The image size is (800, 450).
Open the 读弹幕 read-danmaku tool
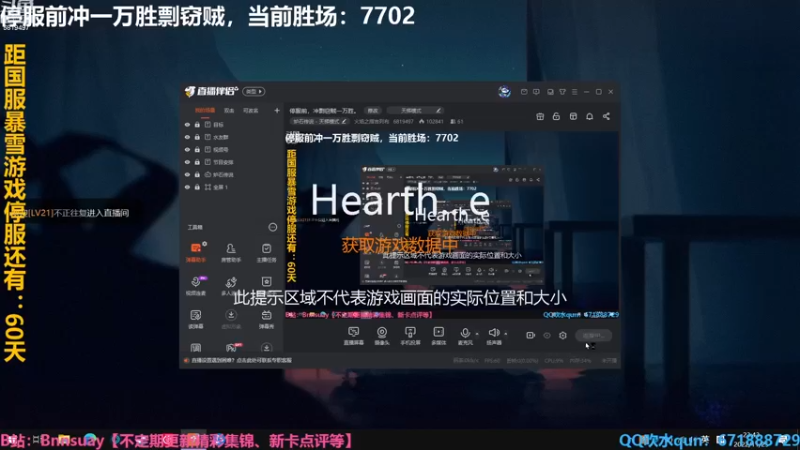196,319
